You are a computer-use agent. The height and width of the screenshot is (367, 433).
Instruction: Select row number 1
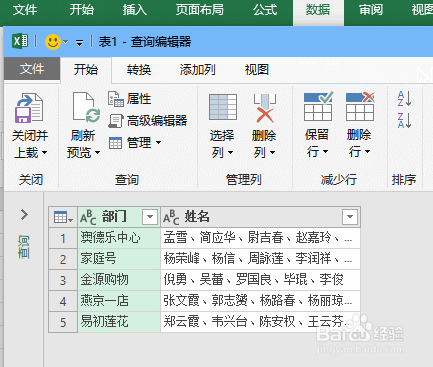pyautogui.click(x=63, y=239)
